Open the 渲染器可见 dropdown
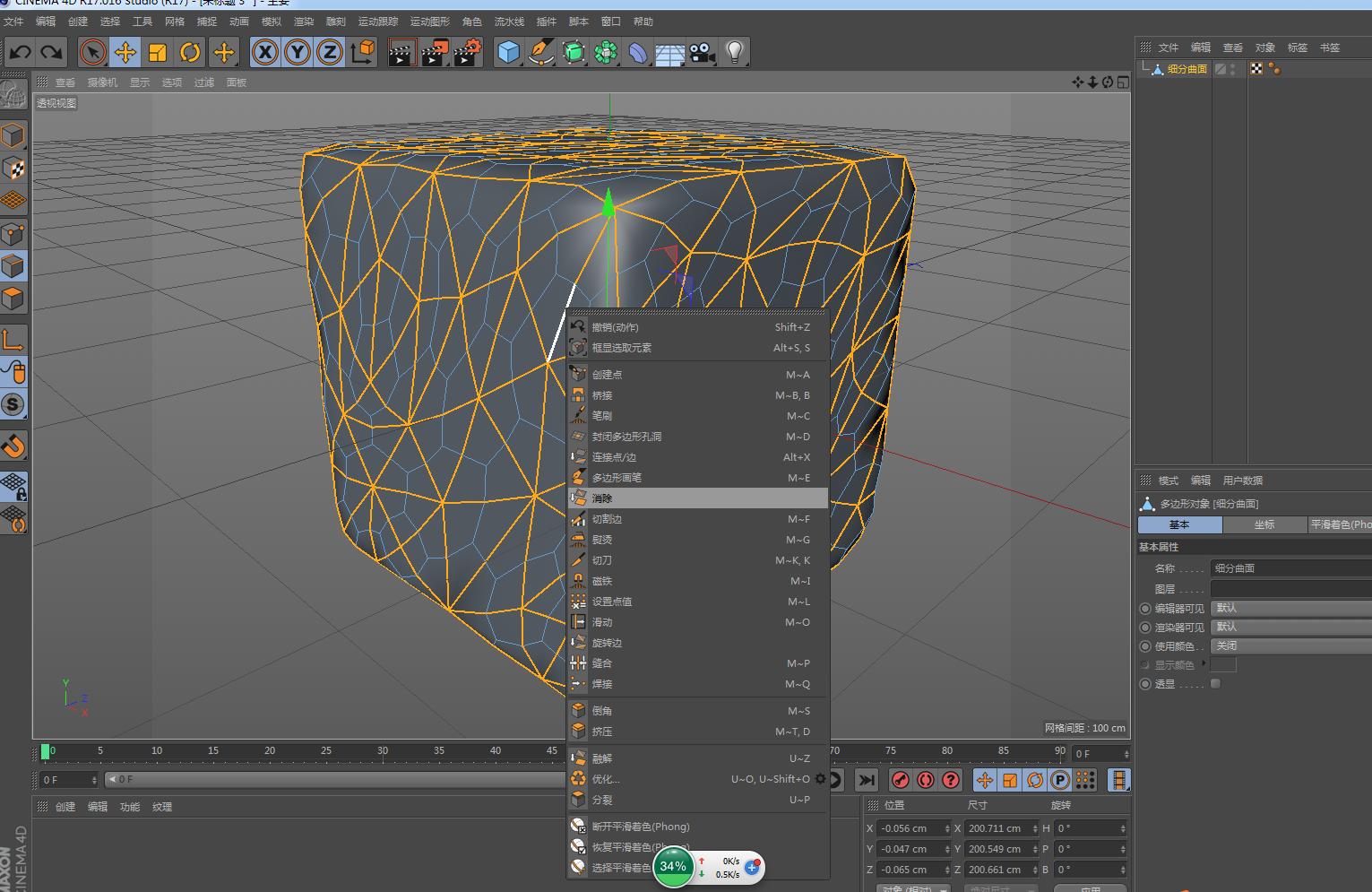The image size is (1372, 892). click(1290, 627)
